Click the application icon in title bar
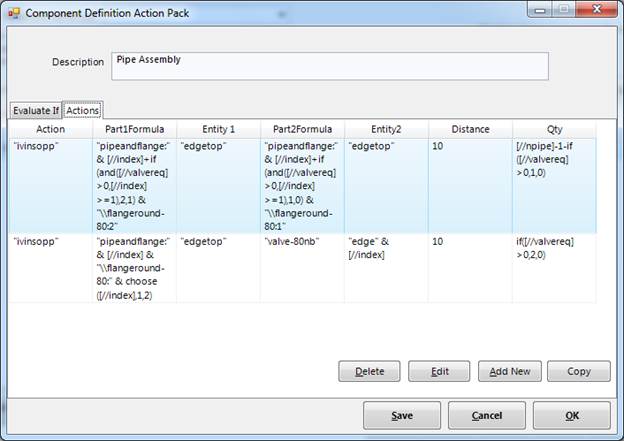This screenshot has height=441, width=624. [x=14, y=14]
